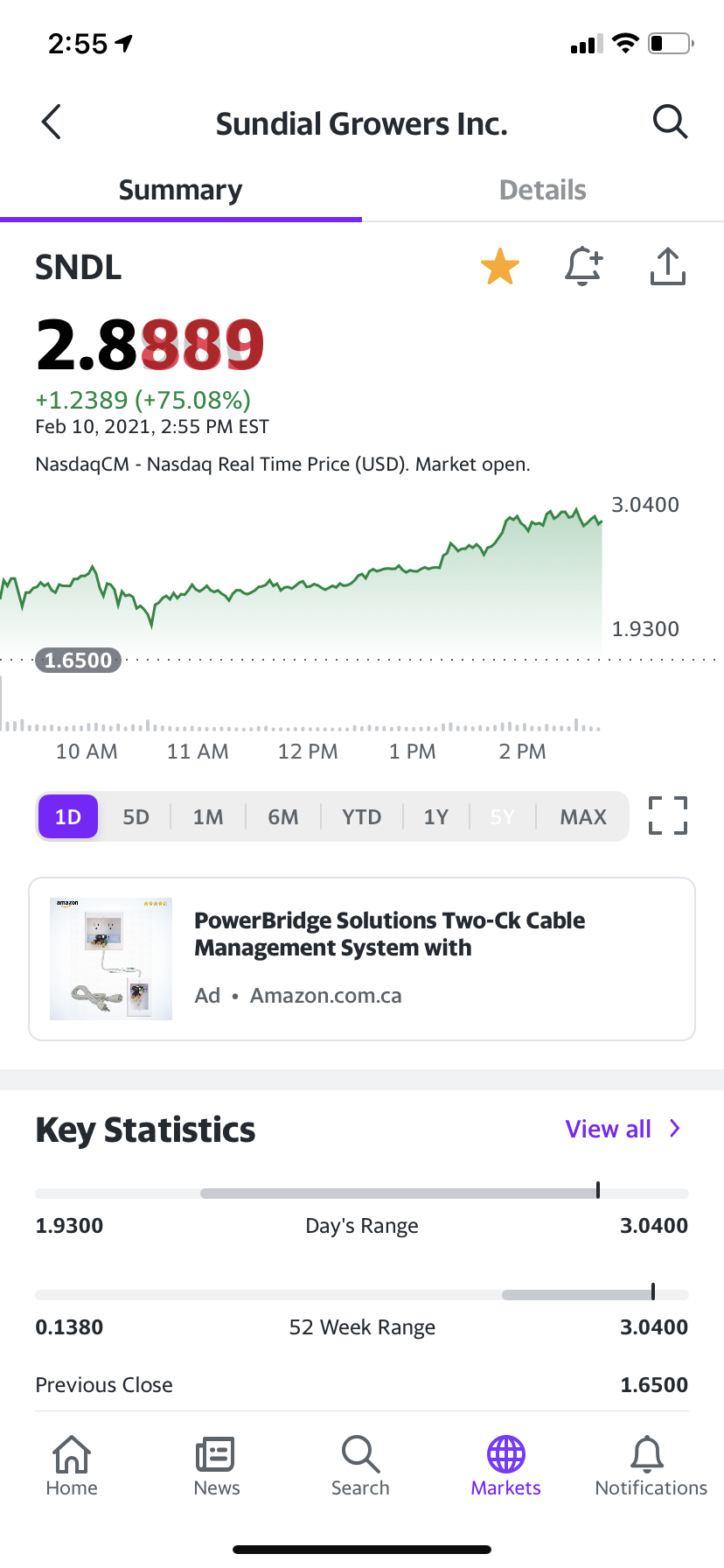
Task: Select 5D chart range
Action: (136, 816)
